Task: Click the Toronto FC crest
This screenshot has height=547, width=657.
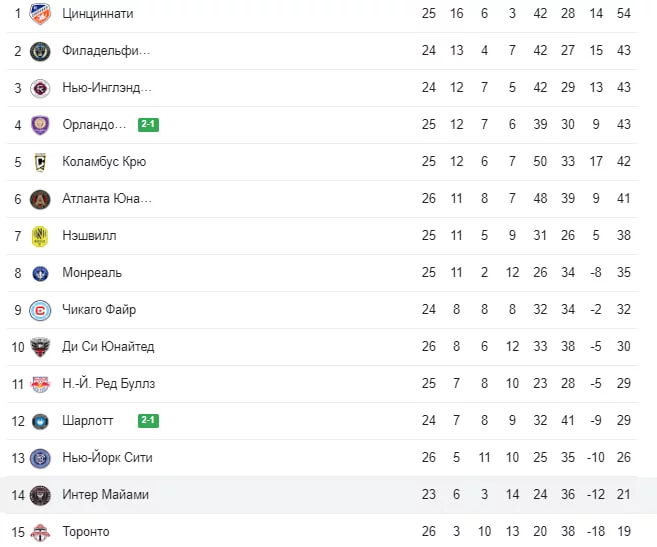Action: point(40,532)
